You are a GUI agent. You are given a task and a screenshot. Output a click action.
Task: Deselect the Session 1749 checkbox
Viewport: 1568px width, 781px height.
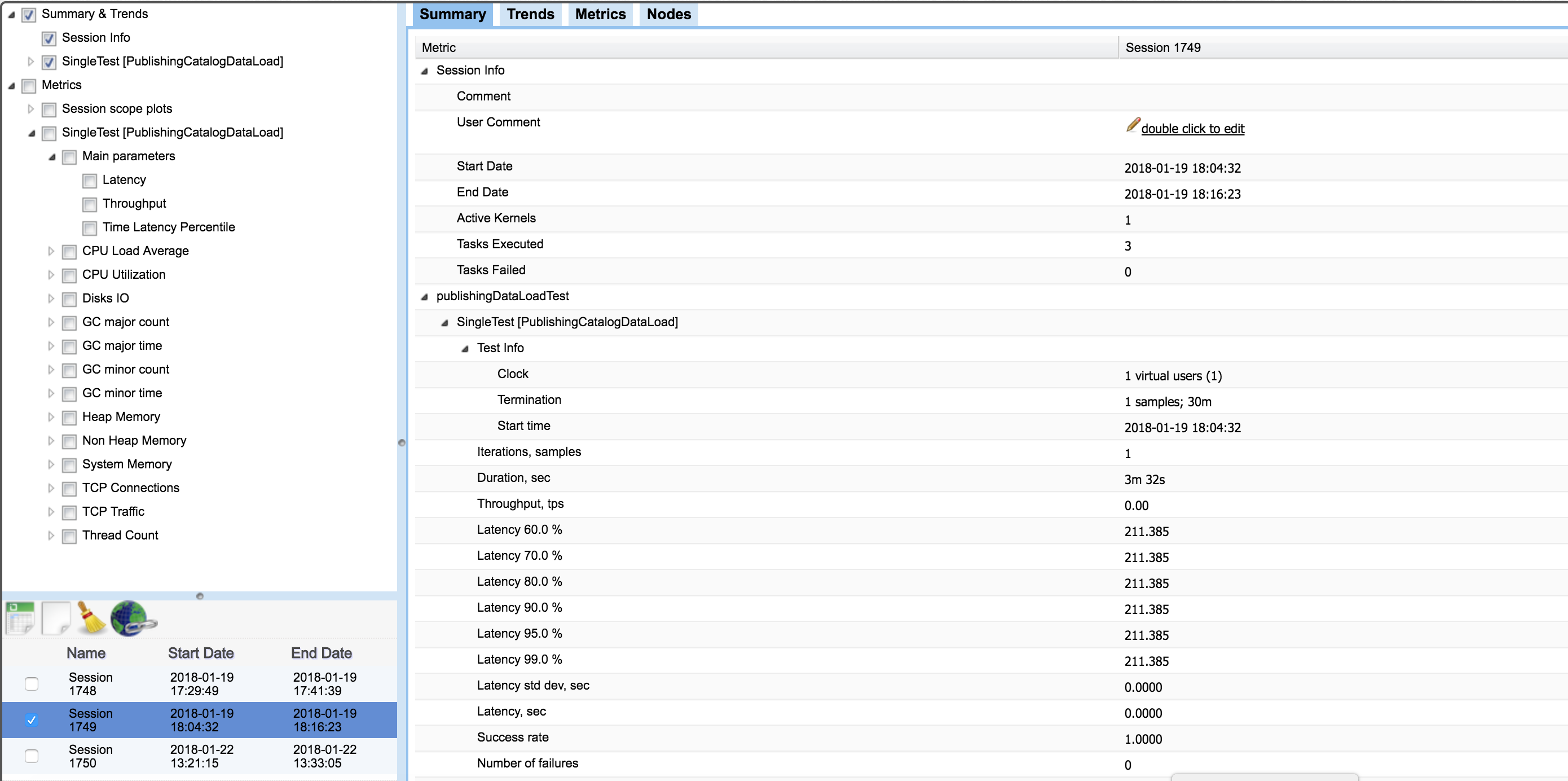point(32,720)
